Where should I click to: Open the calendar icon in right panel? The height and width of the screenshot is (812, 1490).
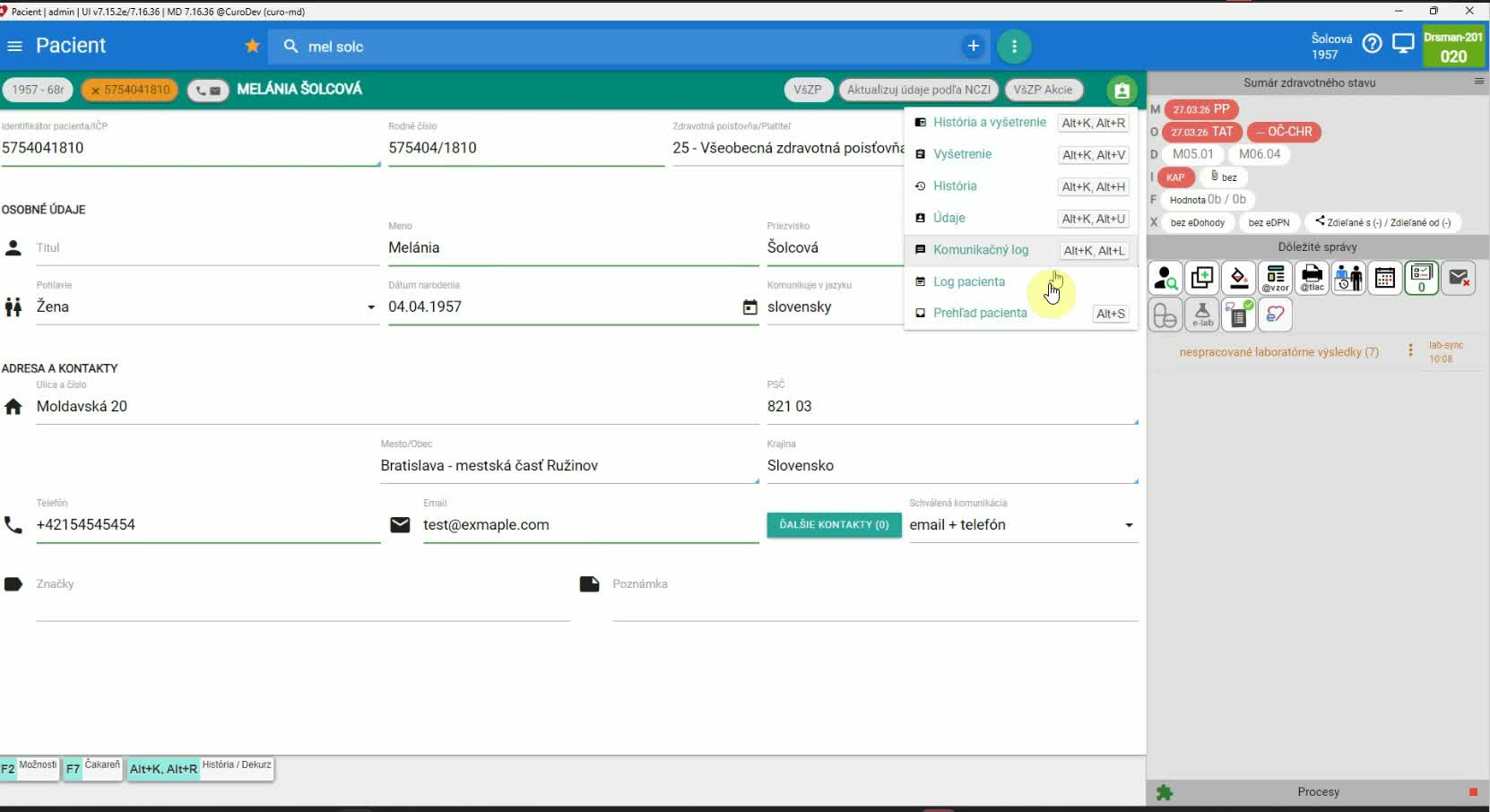coord(1384,279)
